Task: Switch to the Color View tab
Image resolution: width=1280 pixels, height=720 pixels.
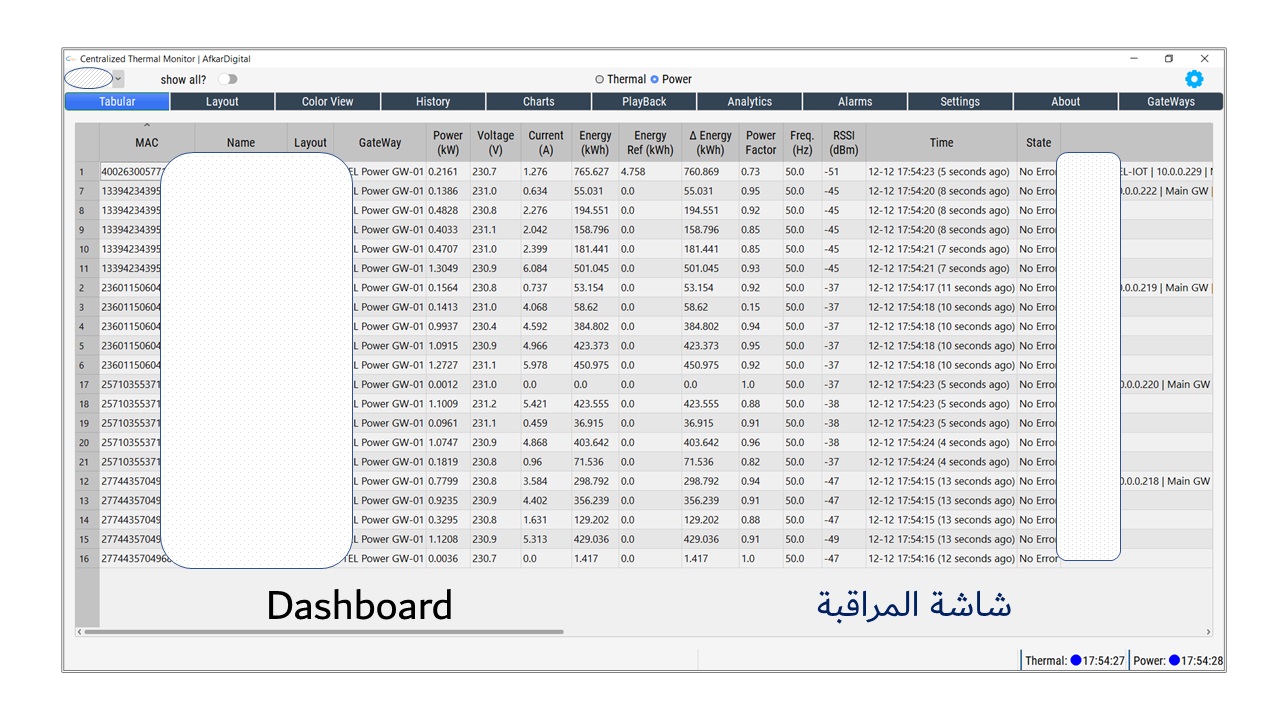Action: [x=328, y=101]
